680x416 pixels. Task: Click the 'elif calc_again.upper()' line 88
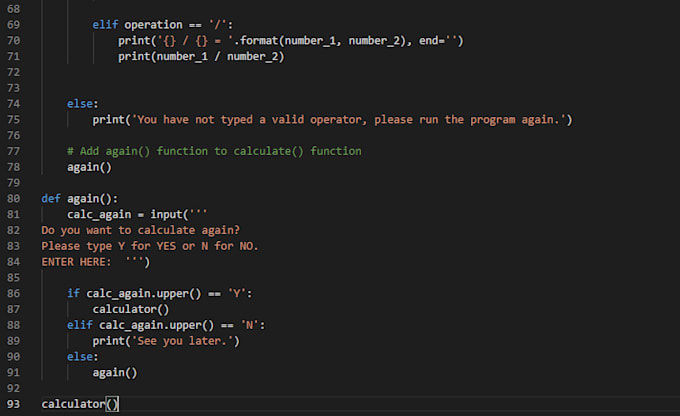tap(166, 325)
